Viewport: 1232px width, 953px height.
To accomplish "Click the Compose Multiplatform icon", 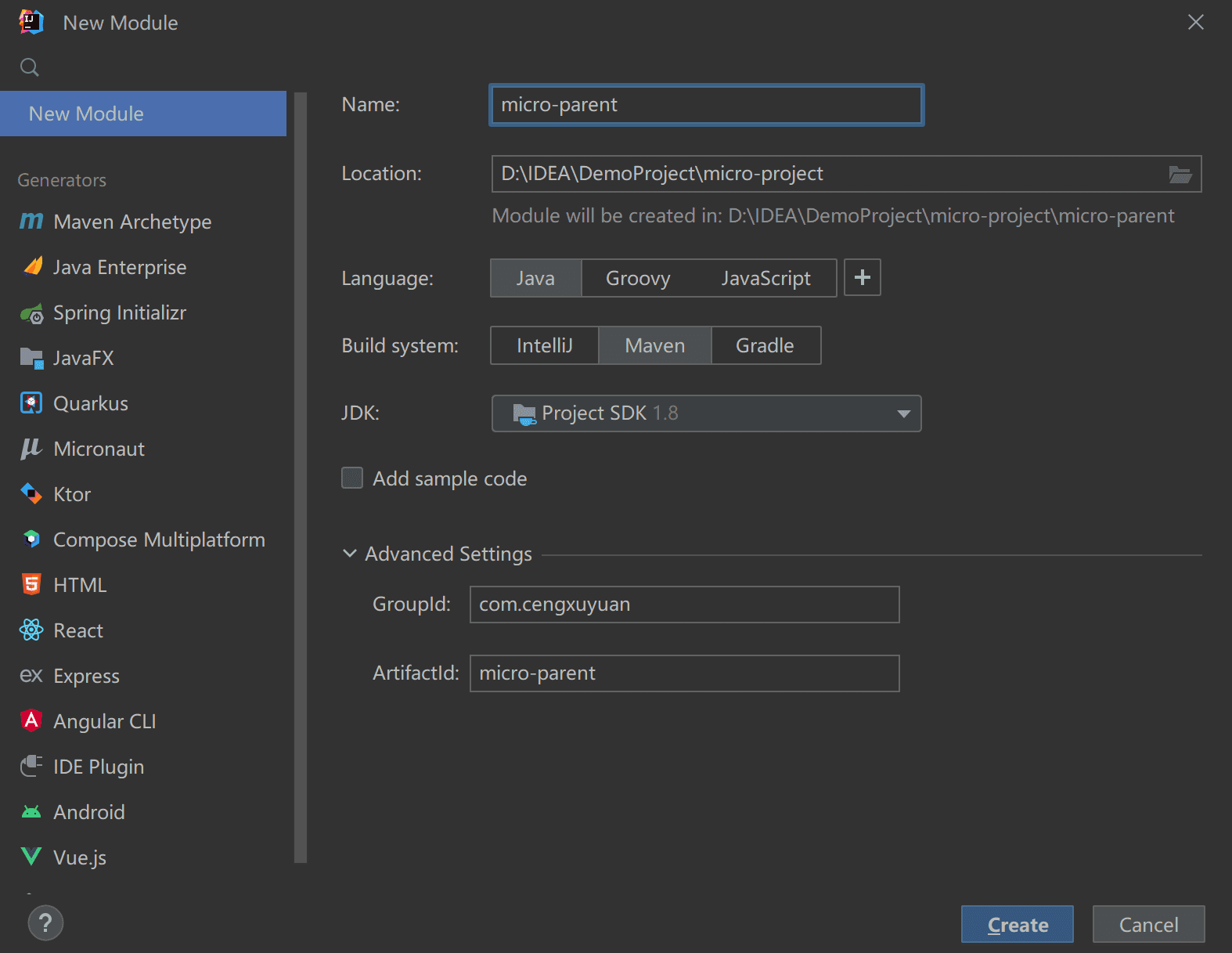I will 31,540.
